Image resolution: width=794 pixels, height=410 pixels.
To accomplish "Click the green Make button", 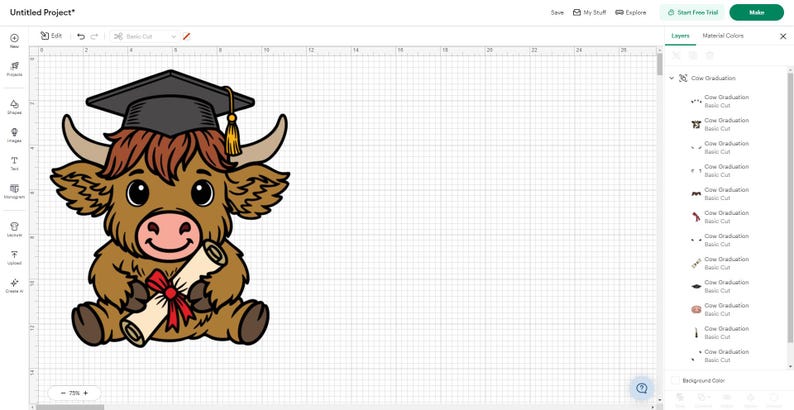I will [757, 13].
